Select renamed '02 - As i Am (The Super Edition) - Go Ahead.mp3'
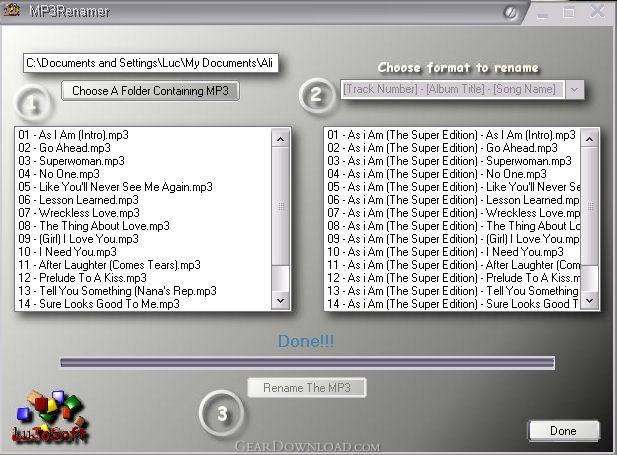617x455 pixels. [453, 148]
